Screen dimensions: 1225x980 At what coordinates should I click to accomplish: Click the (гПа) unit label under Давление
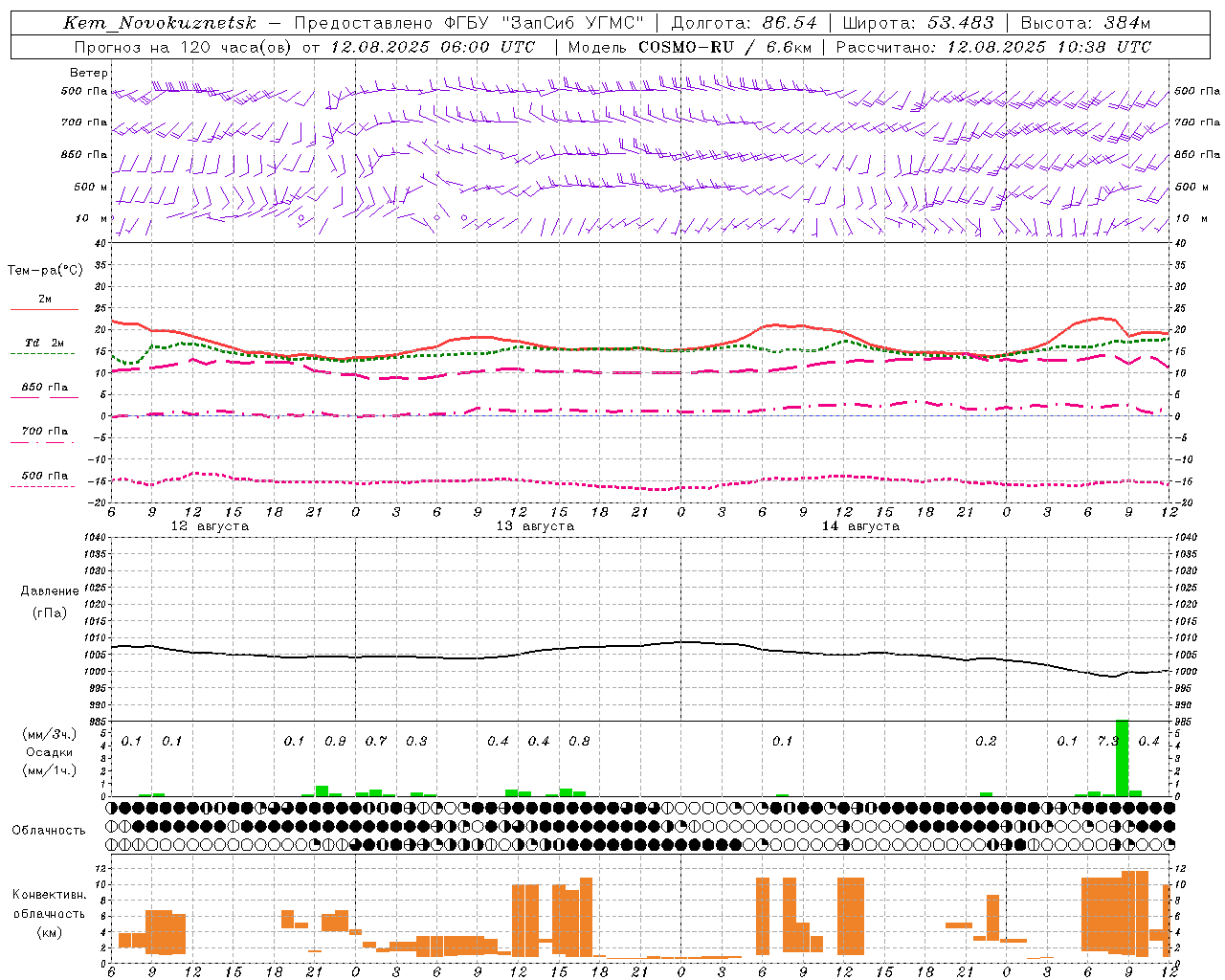(50, 612)
